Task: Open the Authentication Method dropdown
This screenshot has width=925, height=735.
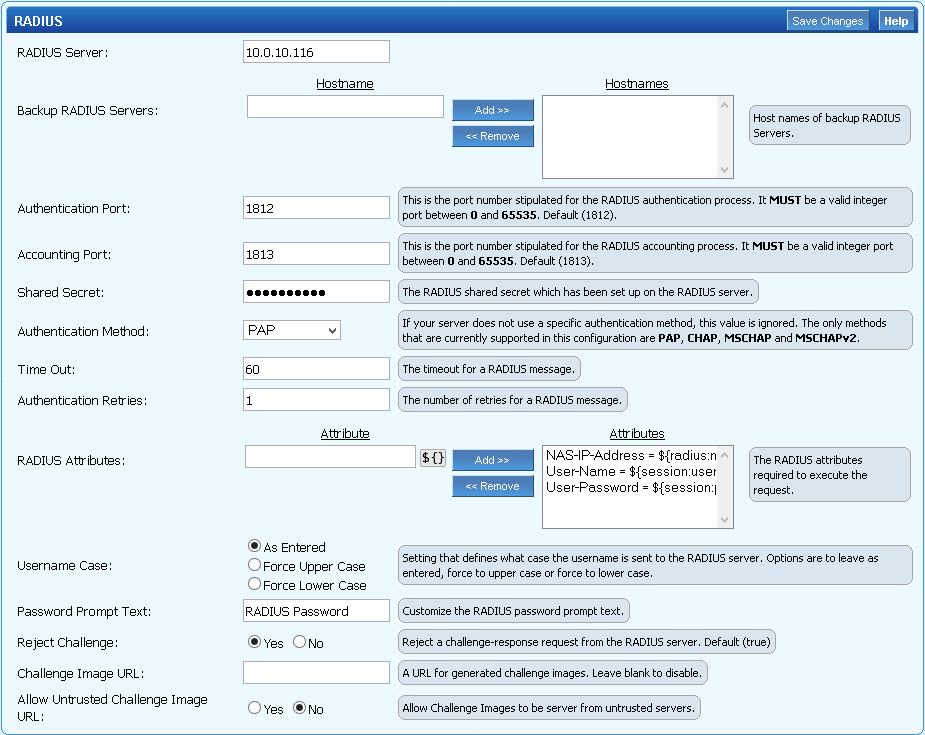Action: (x=291, y=330)
